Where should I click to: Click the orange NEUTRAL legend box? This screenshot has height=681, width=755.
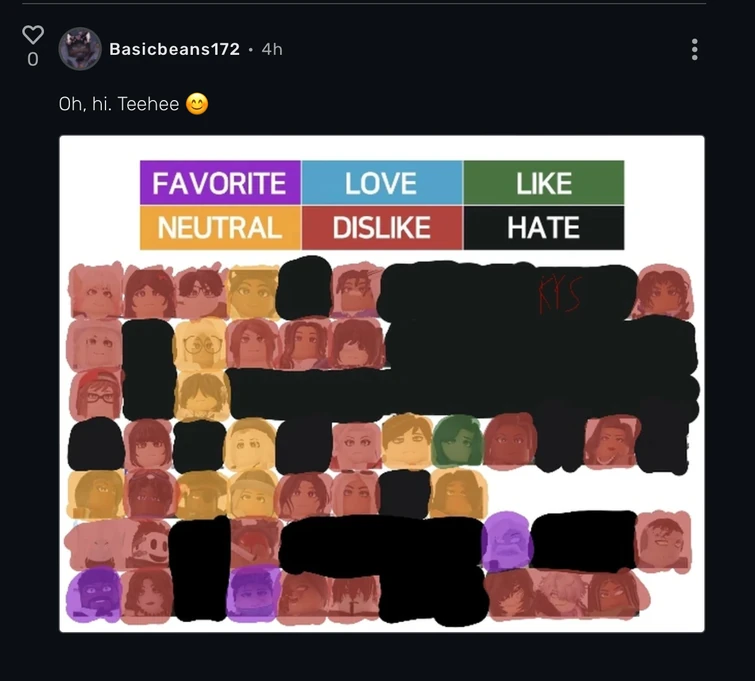point(220,228)
